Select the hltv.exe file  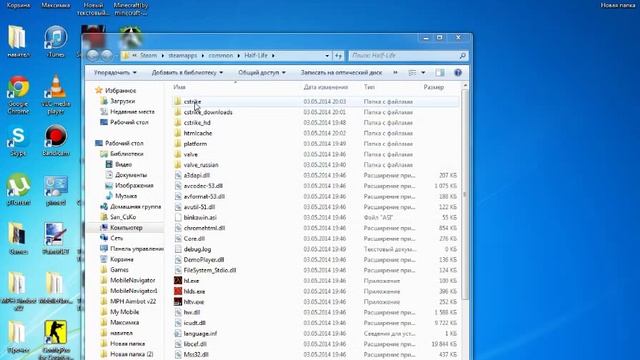click(x=193, y=302)
